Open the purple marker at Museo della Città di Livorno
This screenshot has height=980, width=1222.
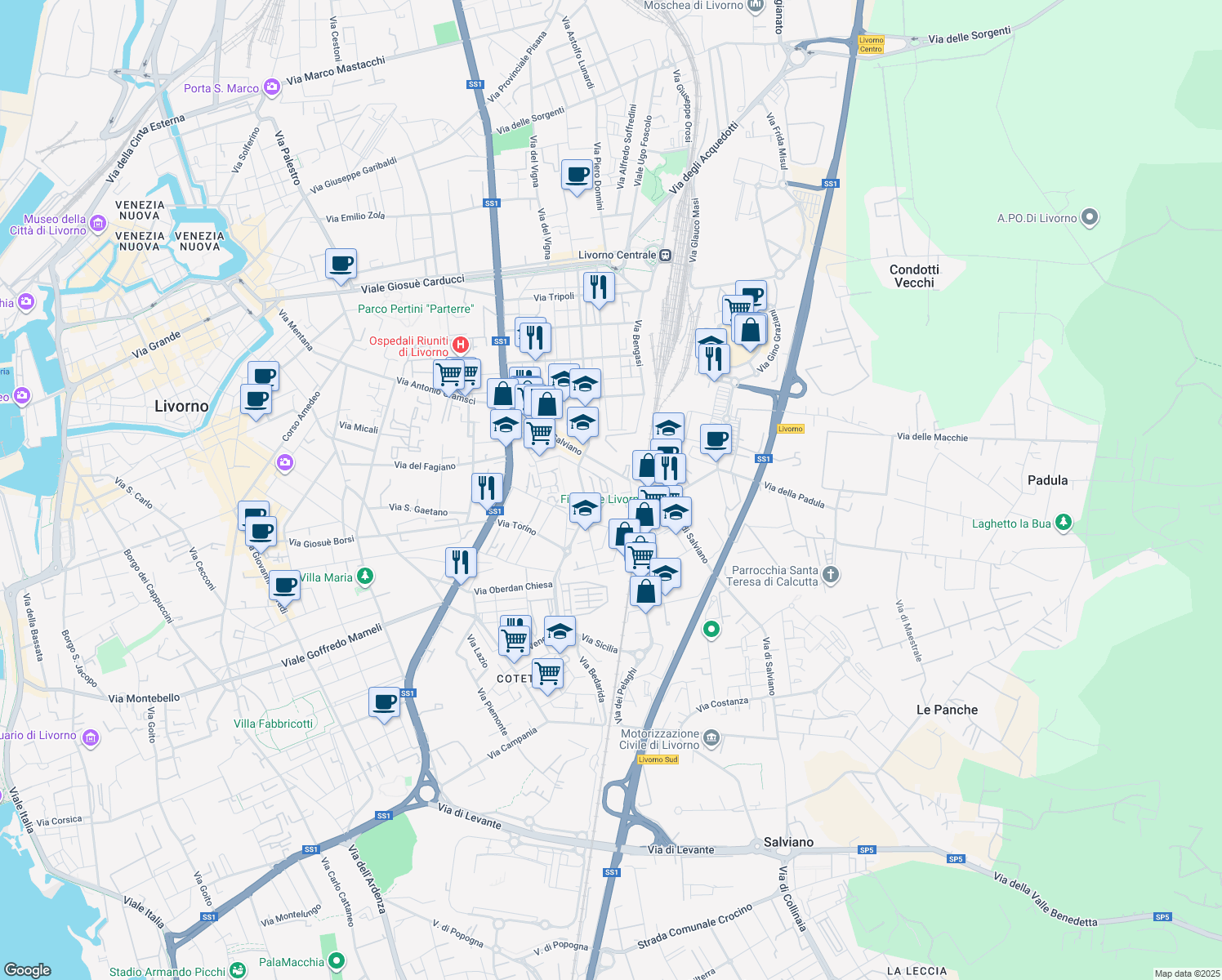(96, 221)
